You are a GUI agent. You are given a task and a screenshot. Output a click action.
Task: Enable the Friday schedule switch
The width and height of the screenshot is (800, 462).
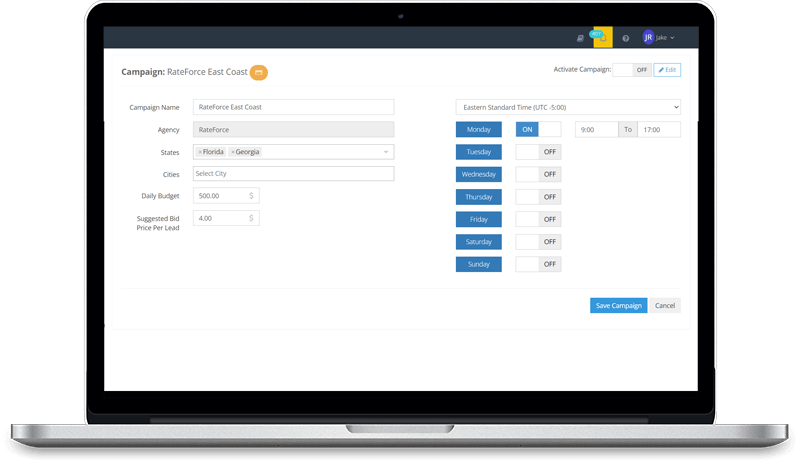click(538, 219)
